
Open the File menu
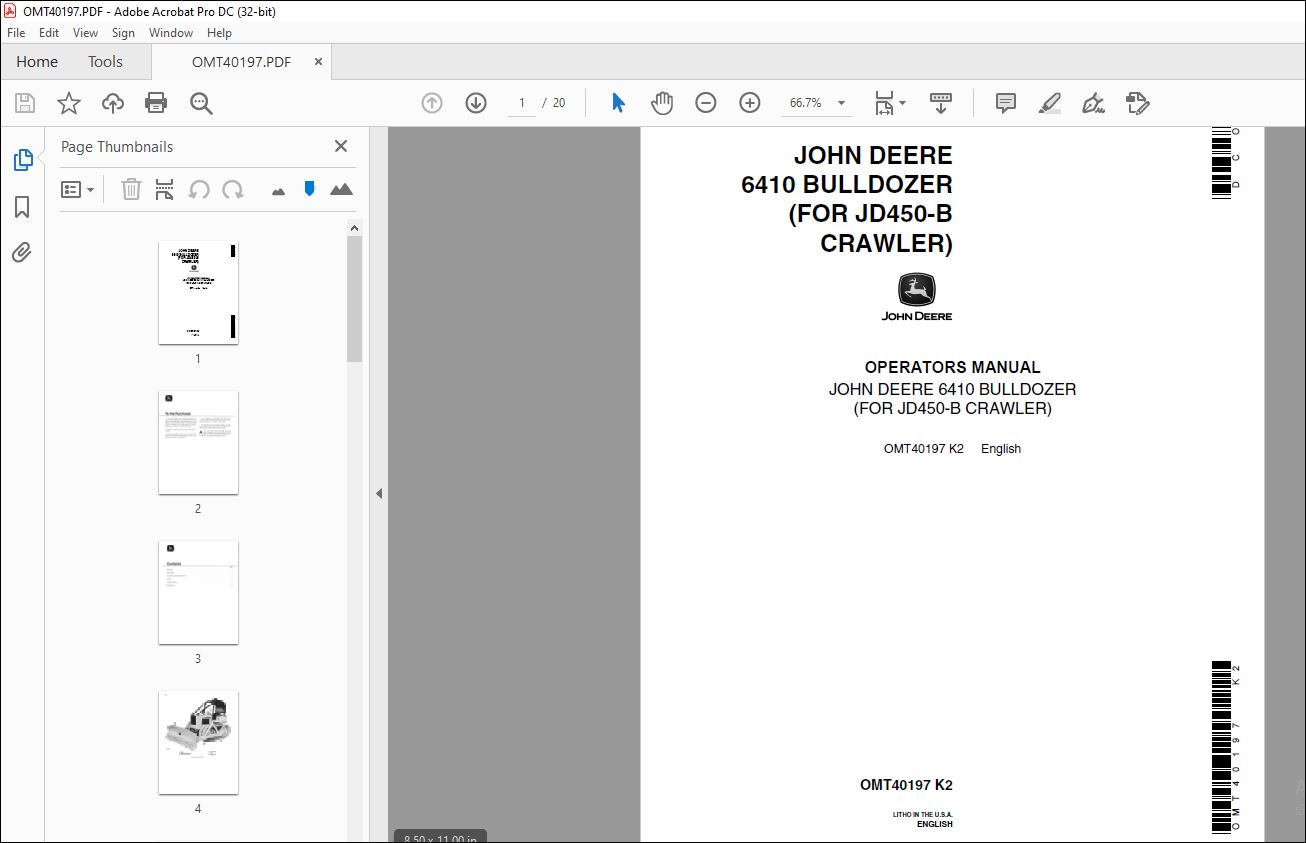coord(16,33)
